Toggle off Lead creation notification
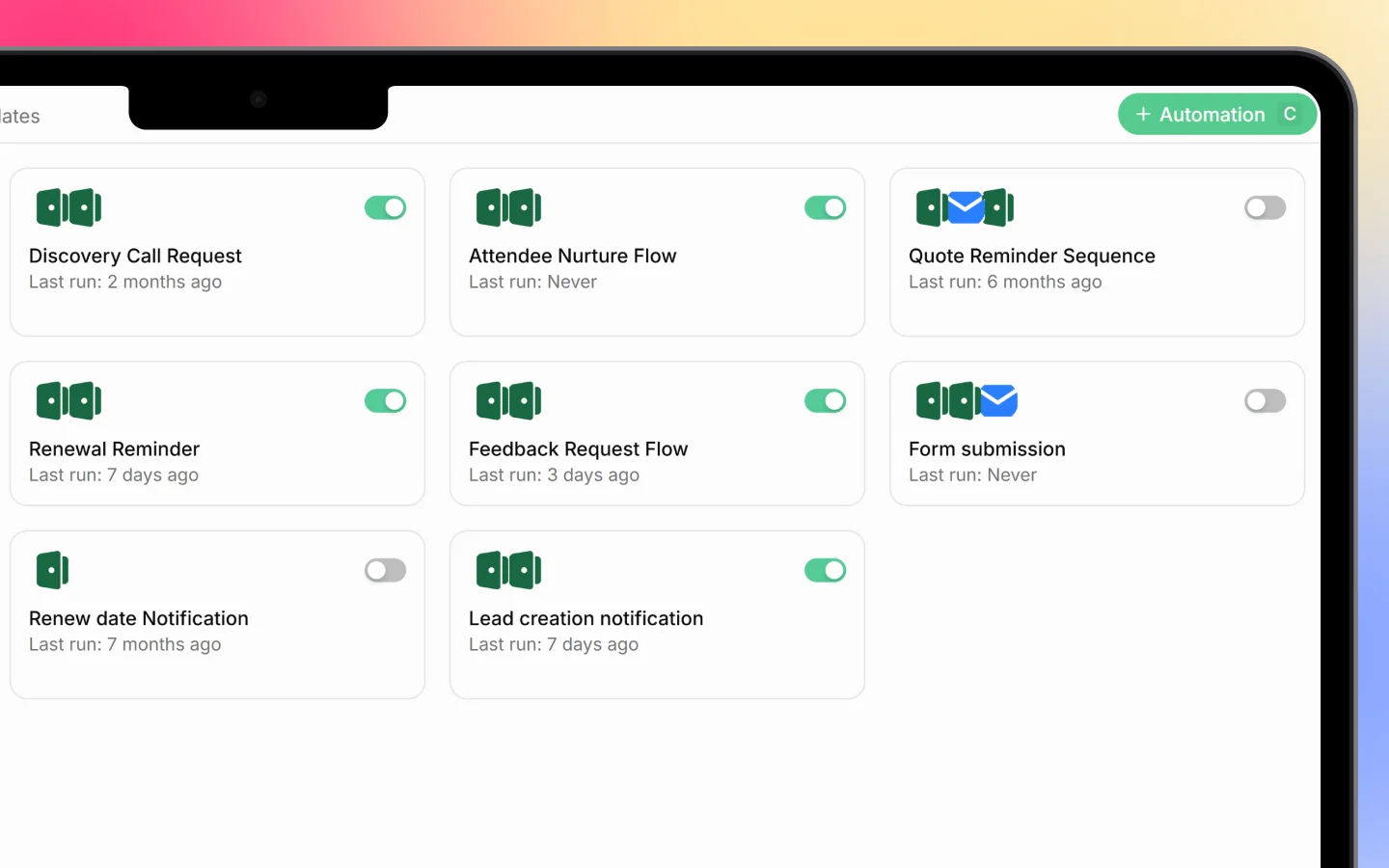 [x=826, y=570]
